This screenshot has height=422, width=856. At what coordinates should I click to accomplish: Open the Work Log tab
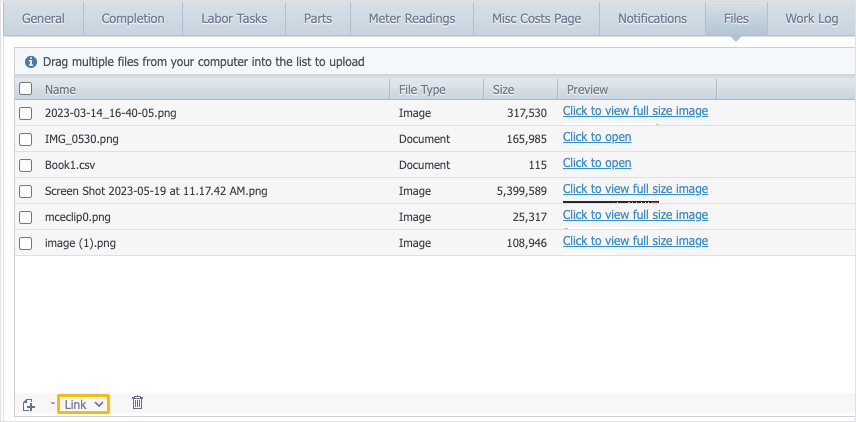[x=812, y=19]
